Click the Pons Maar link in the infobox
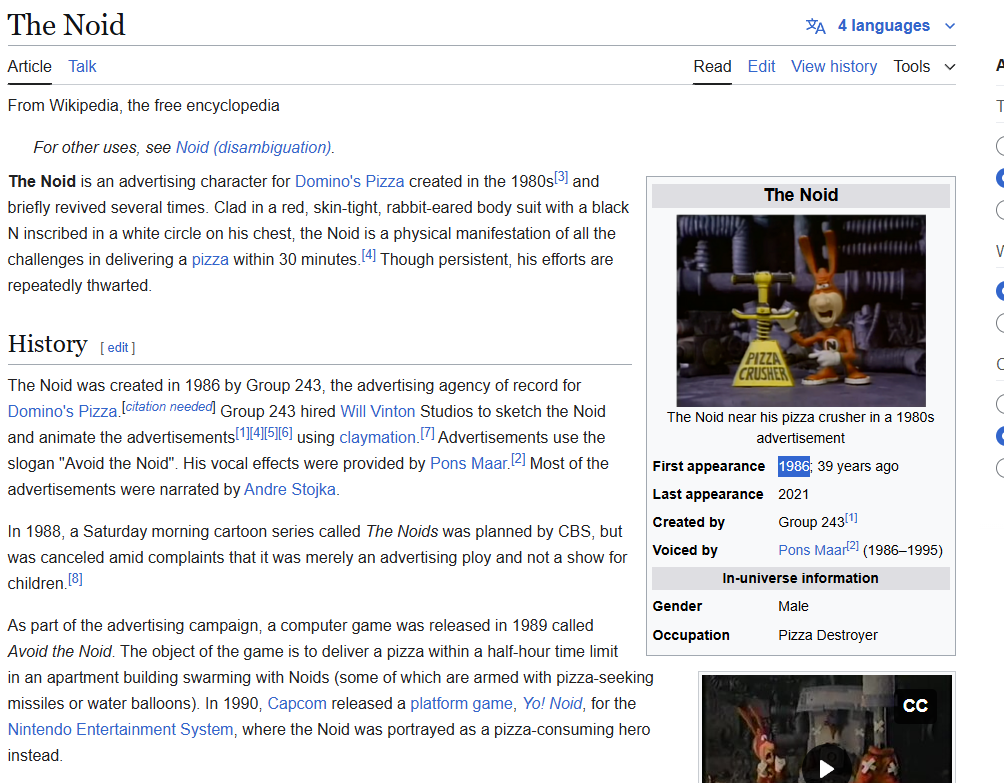The image size is (1004, 783). coord(812,551)
